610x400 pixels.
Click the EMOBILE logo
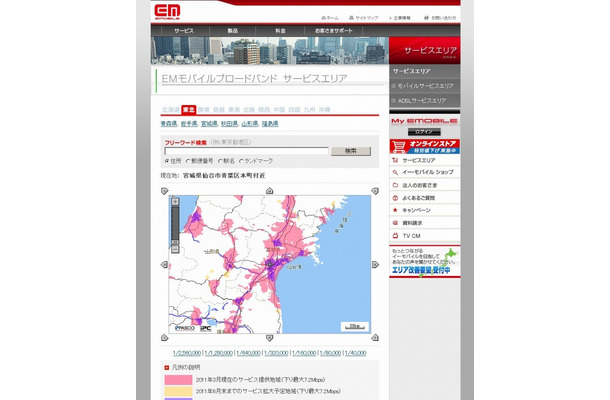pos(167,12)
